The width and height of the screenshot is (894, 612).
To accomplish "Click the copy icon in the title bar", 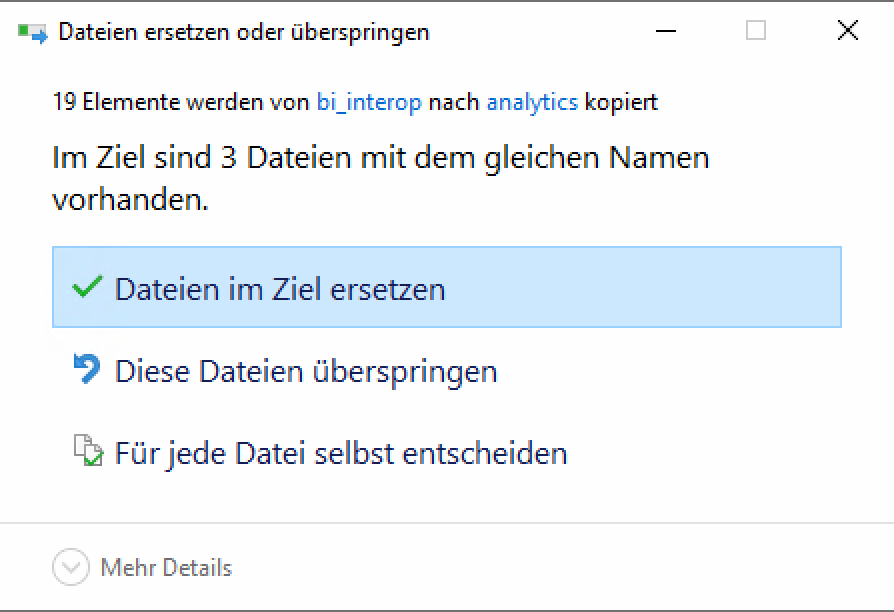I will pyautogui.click(x=33, y=32).
